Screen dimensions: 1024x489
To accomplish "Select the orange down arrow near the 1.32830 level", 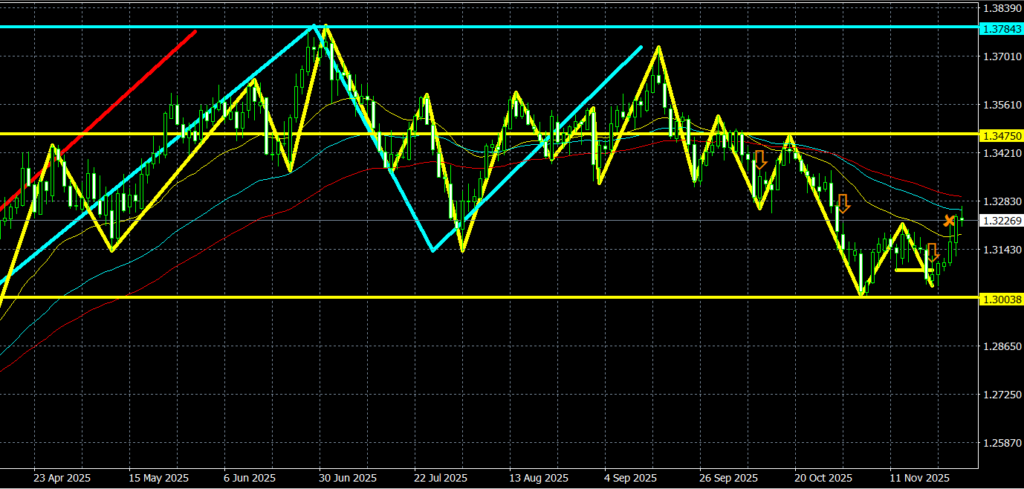I will click(x=843, y=204).
